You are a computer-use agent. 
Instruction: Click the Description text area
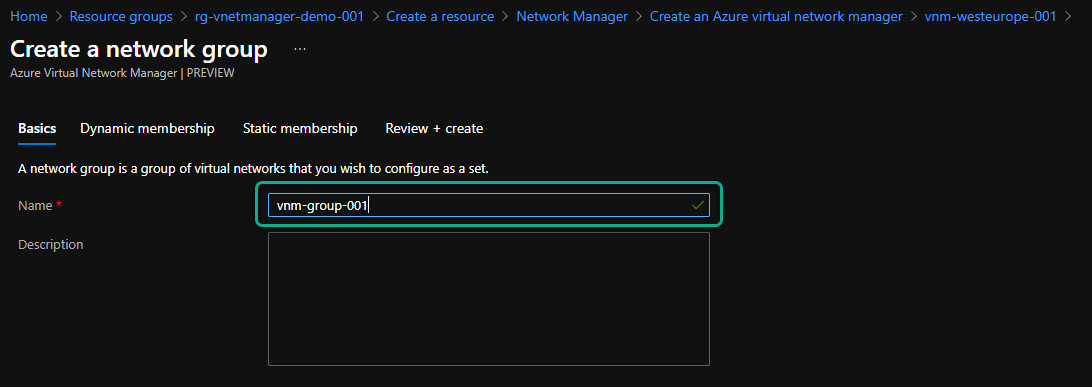[x=489, y=299]
